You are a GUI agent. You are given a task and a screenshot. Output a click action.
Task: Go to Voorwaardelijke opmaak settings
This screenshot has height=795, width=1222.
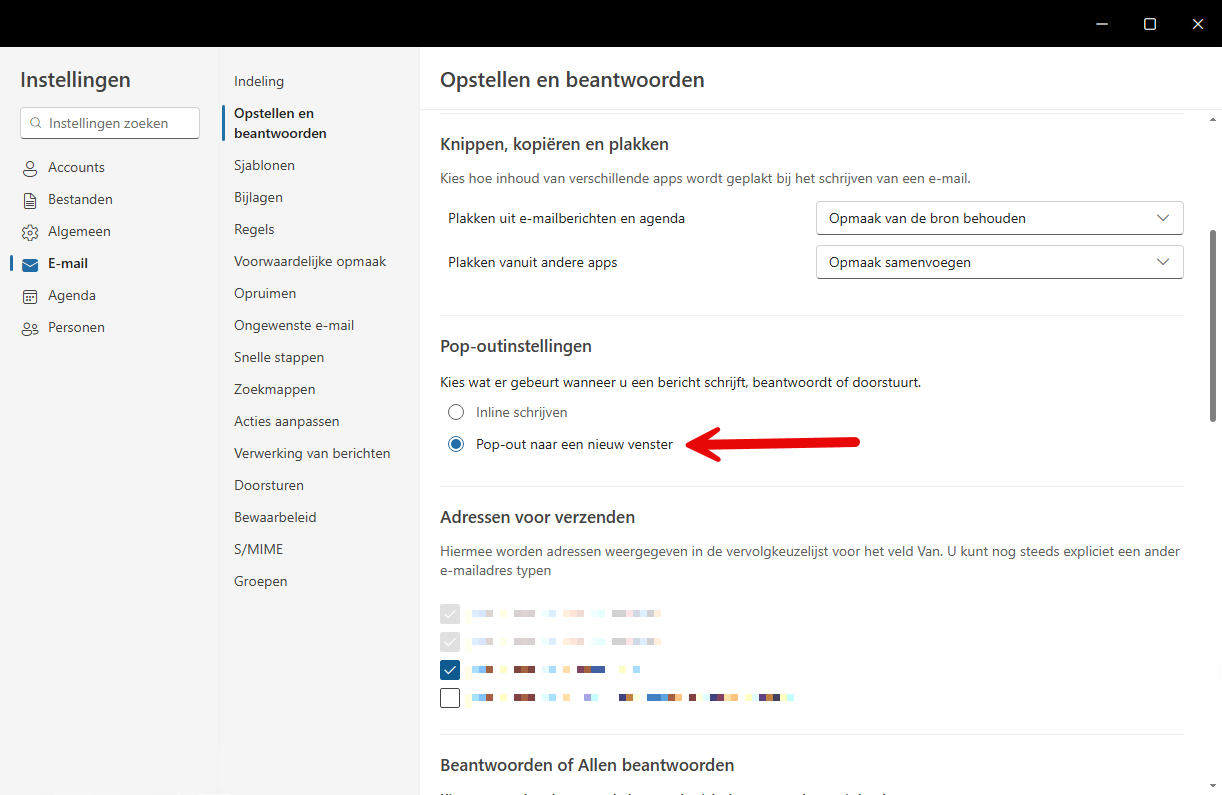tap(310, 261)
